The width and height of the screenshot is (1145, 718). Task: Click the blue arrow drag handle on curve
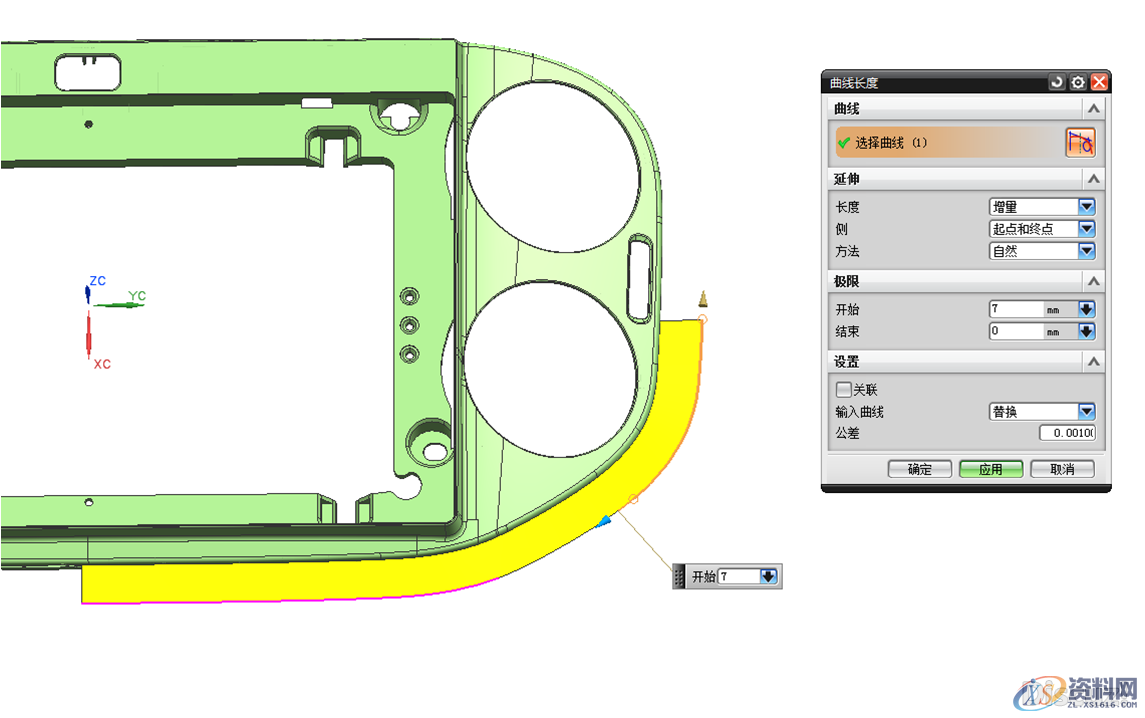(603, 521)
